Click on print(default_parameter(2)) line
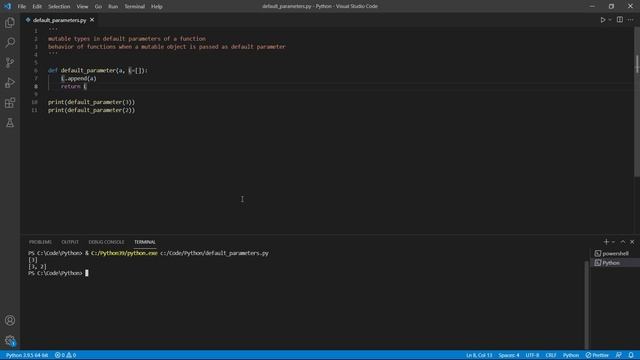 [91, 110]
